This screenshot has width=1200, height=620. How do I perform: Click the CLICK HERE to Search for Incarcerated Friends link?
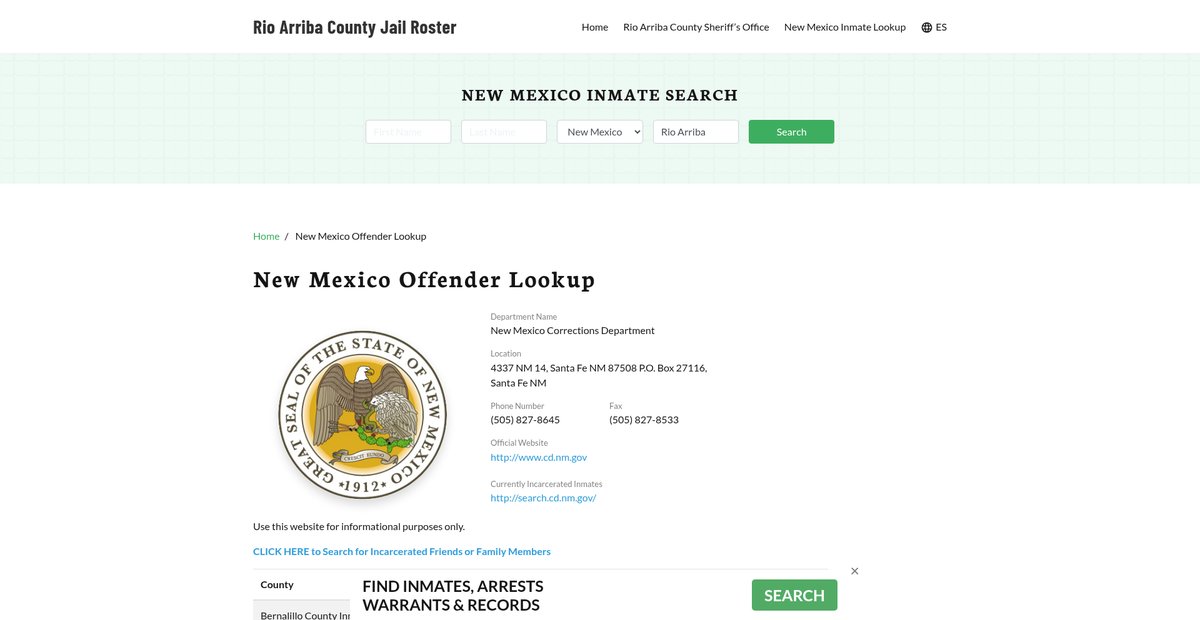point(402,551)
